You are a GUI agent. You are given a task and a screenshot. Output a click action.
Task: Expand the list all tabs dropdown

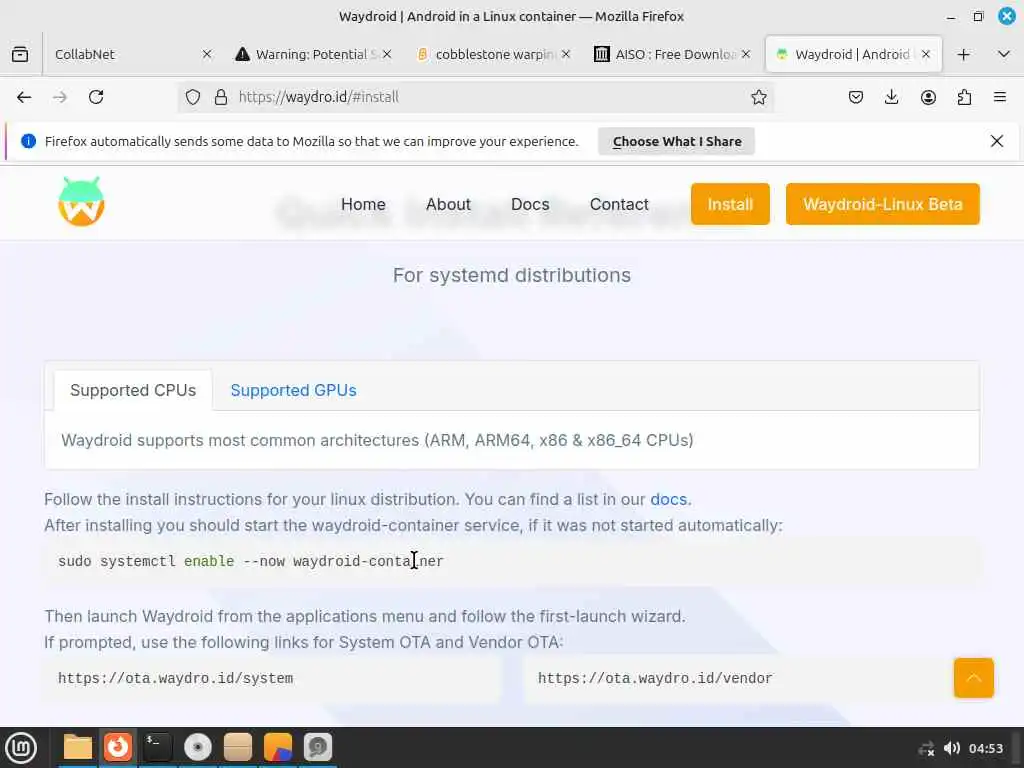(x=1004, y=54)
